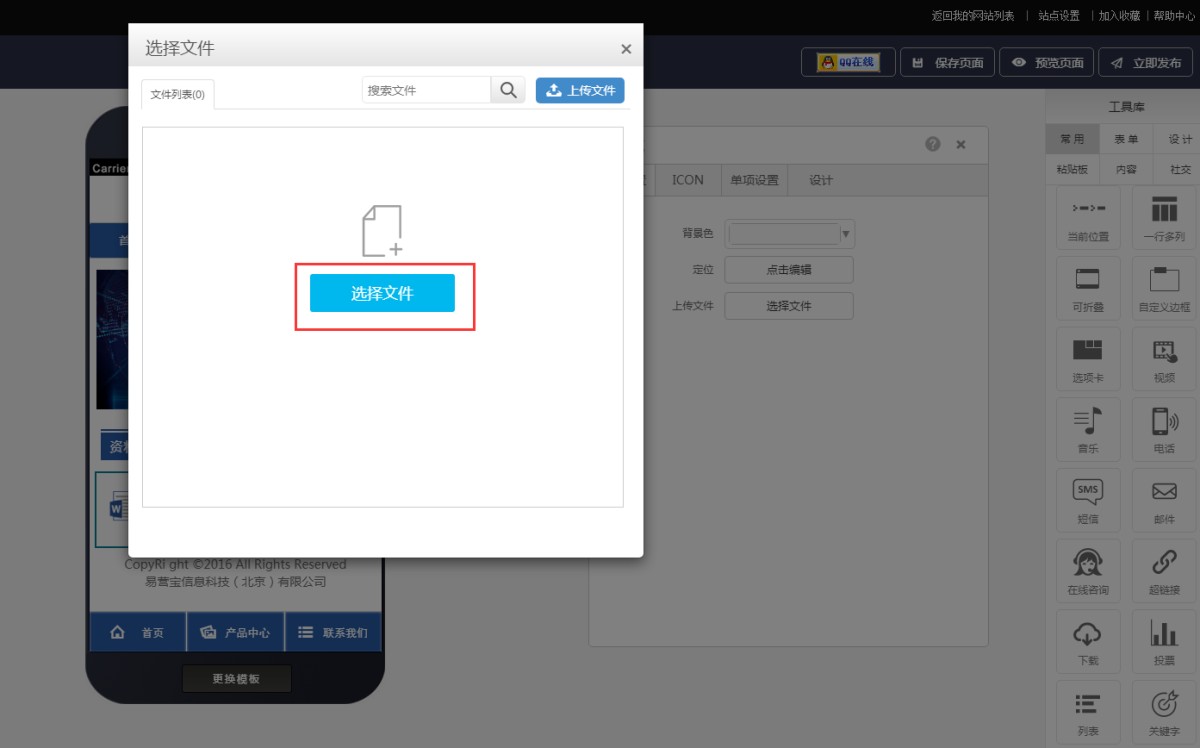1200x748 pixels.
Task: Click the help question mark icon in settings panel
Action: (933, 144)
